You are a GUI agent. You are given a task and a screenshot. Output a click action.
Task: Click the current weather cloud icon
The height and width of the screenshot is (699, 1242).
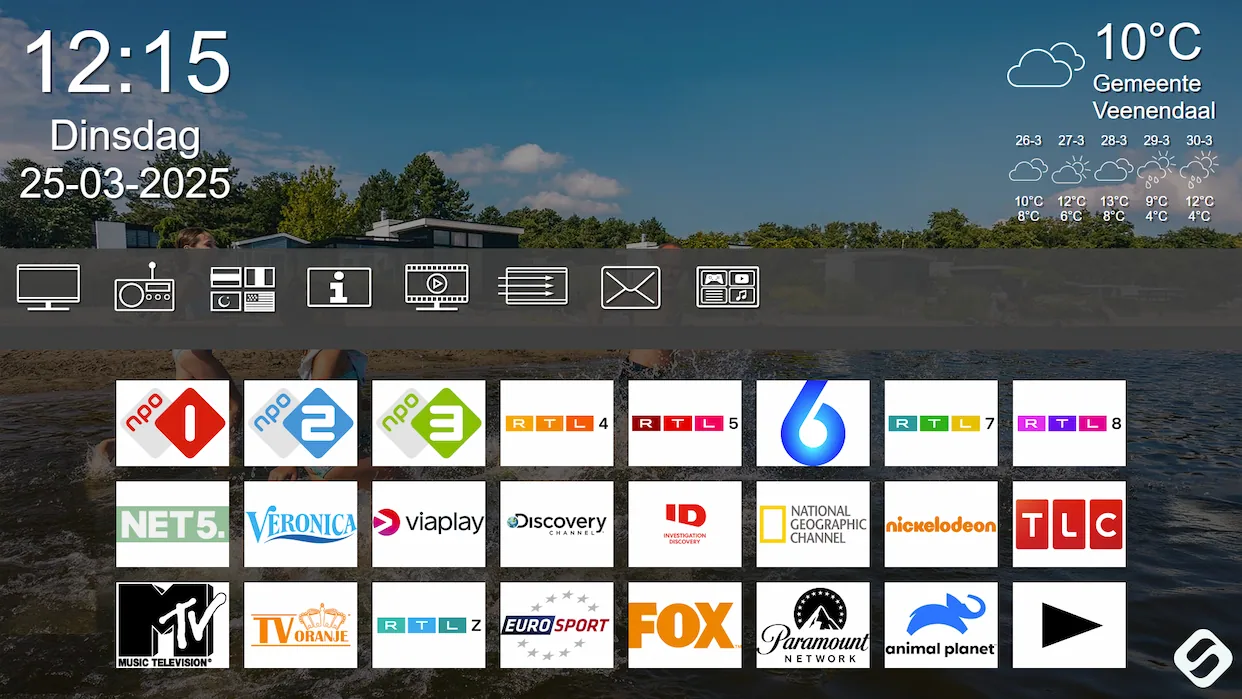click(1045, 66)
